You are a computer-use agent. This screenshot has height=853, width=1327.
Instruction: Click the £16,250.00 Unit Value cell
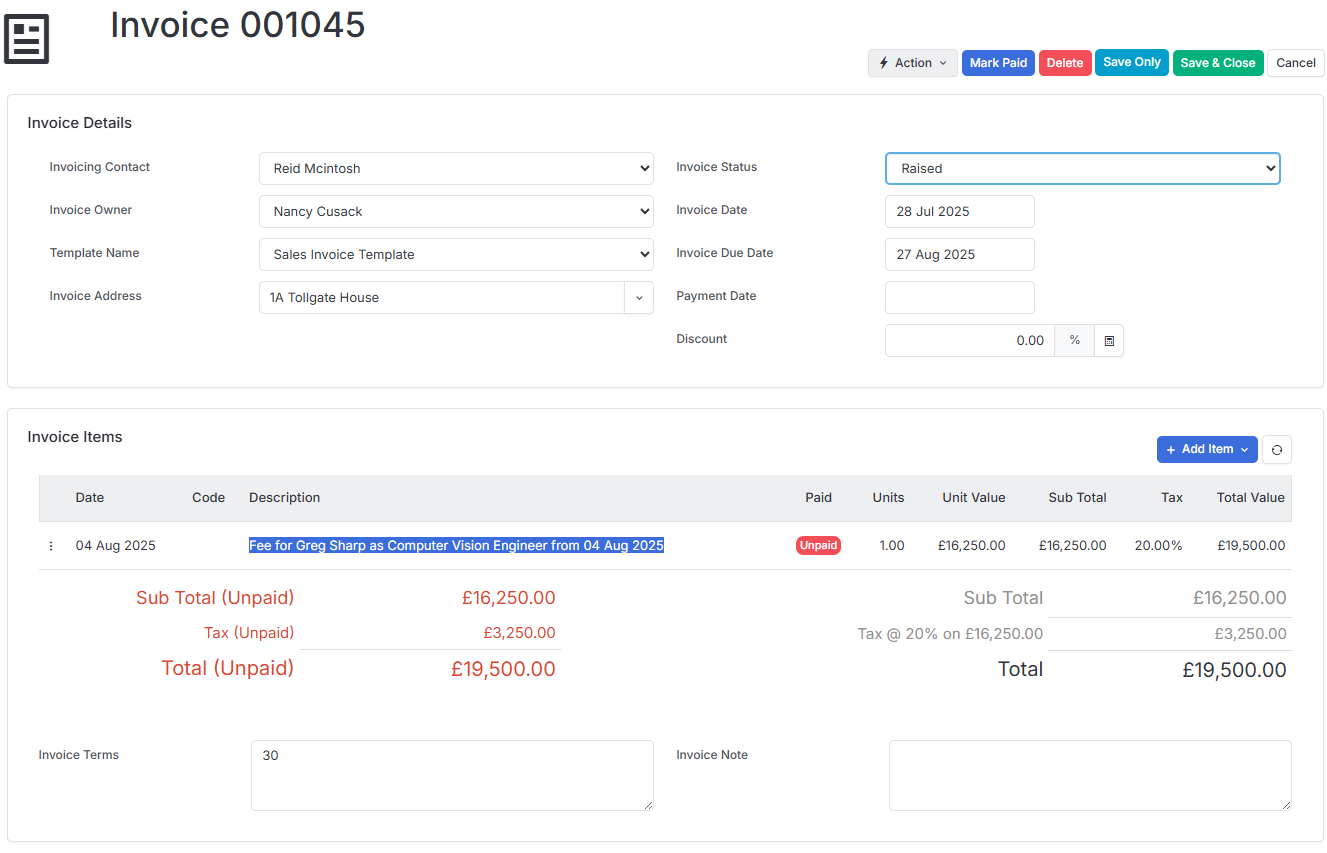click(972, 546)
